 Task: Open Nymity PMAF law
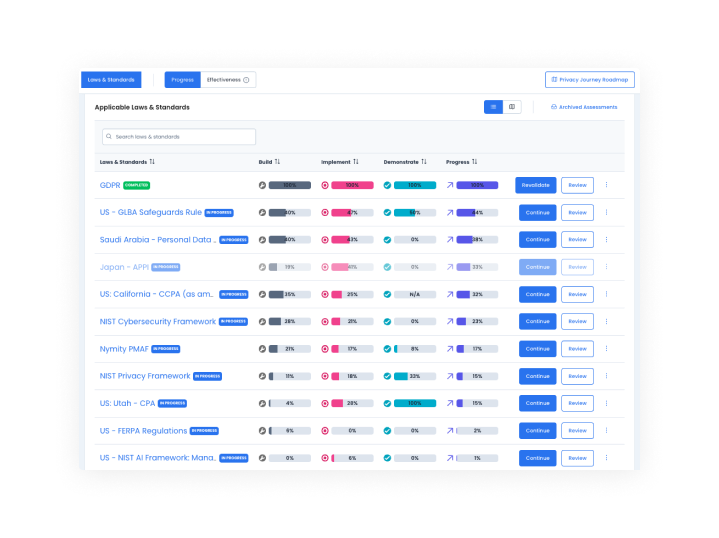tap(124, 349)
